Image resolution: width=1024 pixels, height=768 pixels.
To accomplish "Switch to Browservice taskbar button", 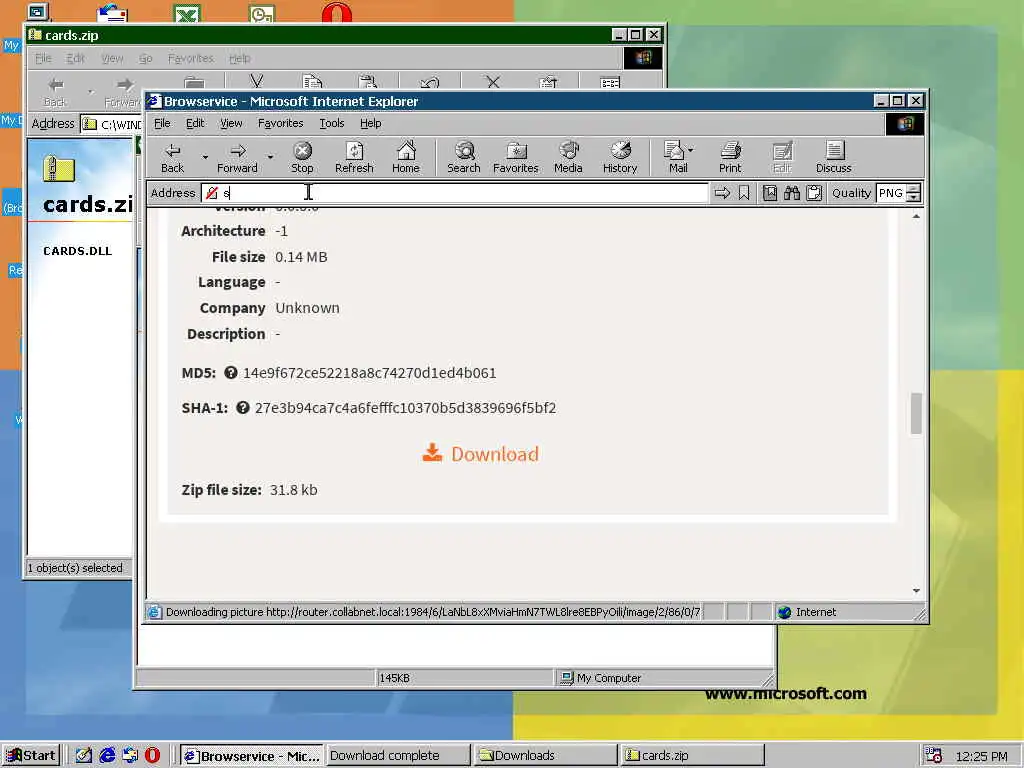I will click(x=251, y=756).
